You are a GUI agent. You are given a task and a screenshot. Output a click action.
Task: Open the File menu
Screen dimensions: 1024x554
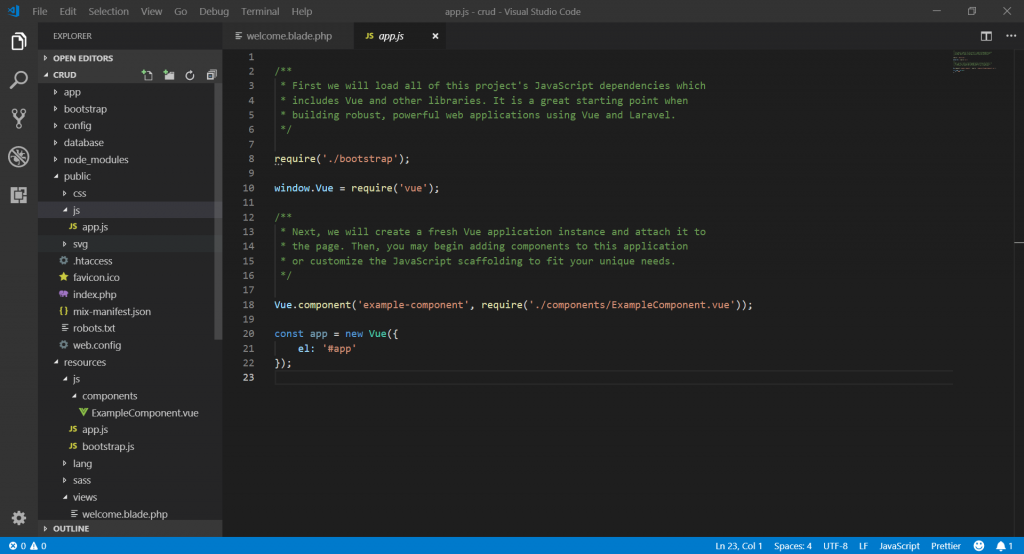pos(39,11)
